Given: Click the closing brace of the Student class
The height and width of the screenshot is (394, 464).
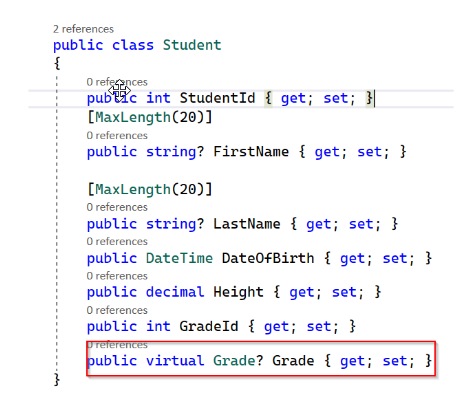Looking at the screenshot, I should (x=57, y=379).
